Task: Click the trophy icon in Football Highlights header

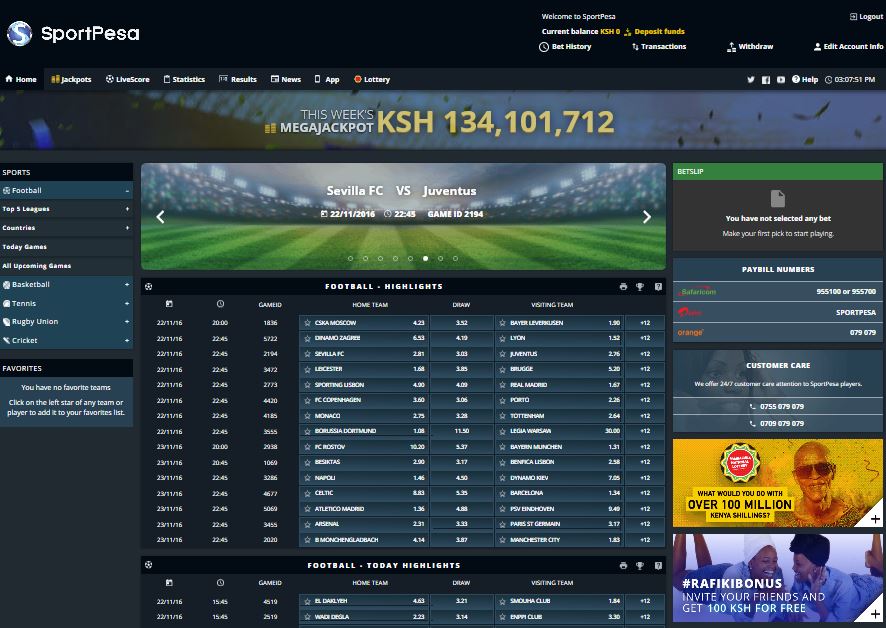Action: click(640, 287)
